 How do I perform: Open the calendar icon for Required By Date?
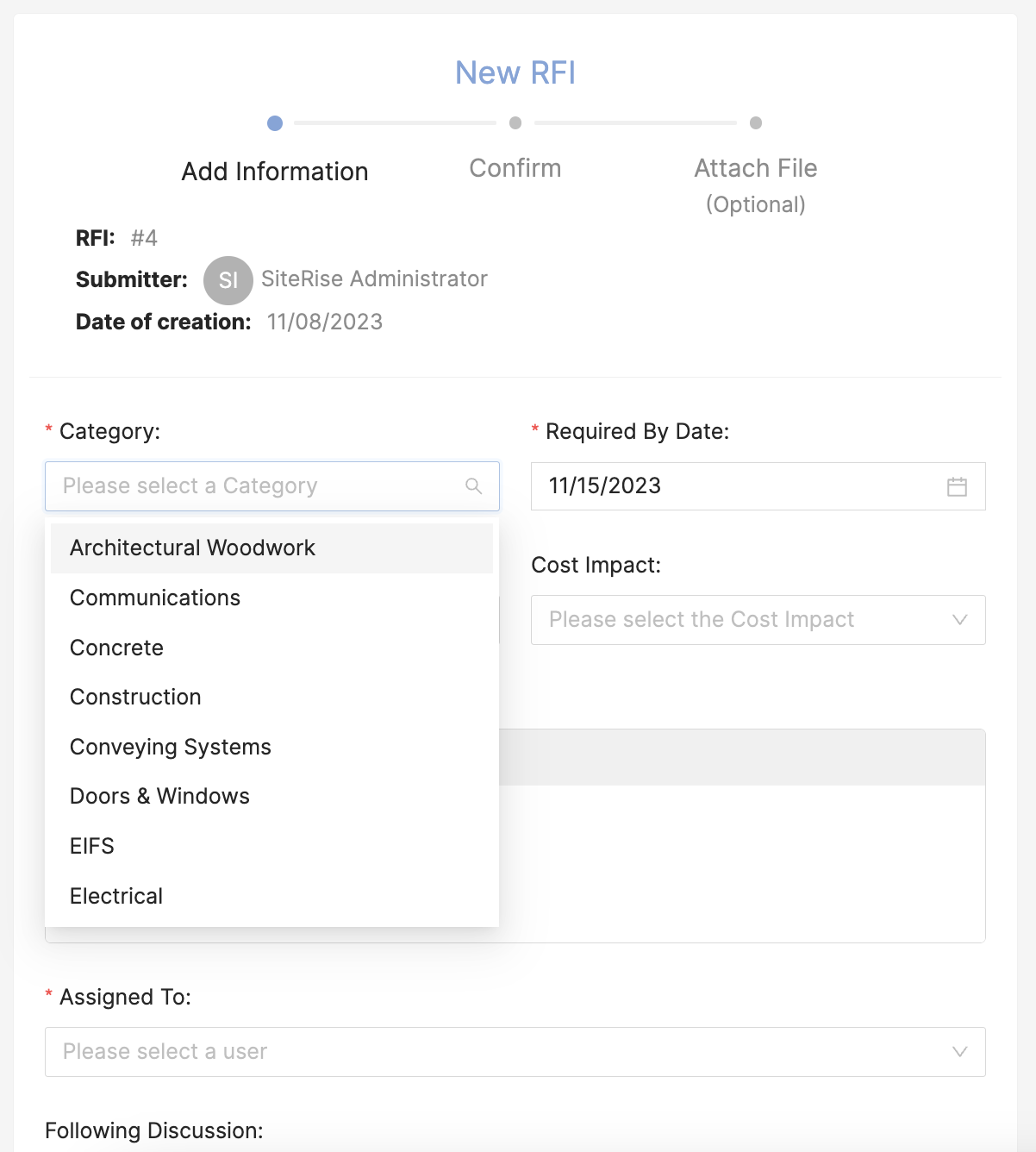pyautogui.click(x=957, y=486)
